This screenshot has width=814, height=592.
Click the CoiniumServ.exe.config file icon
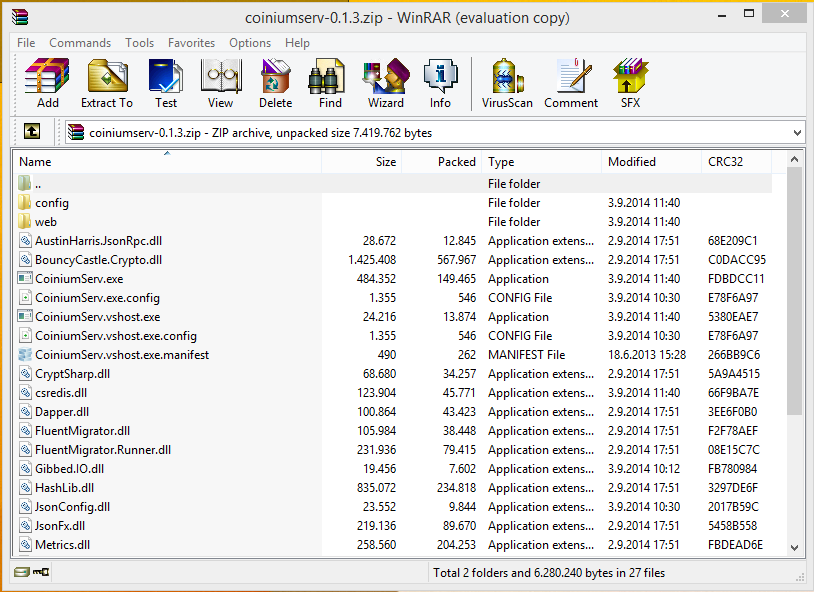point(25,298)
